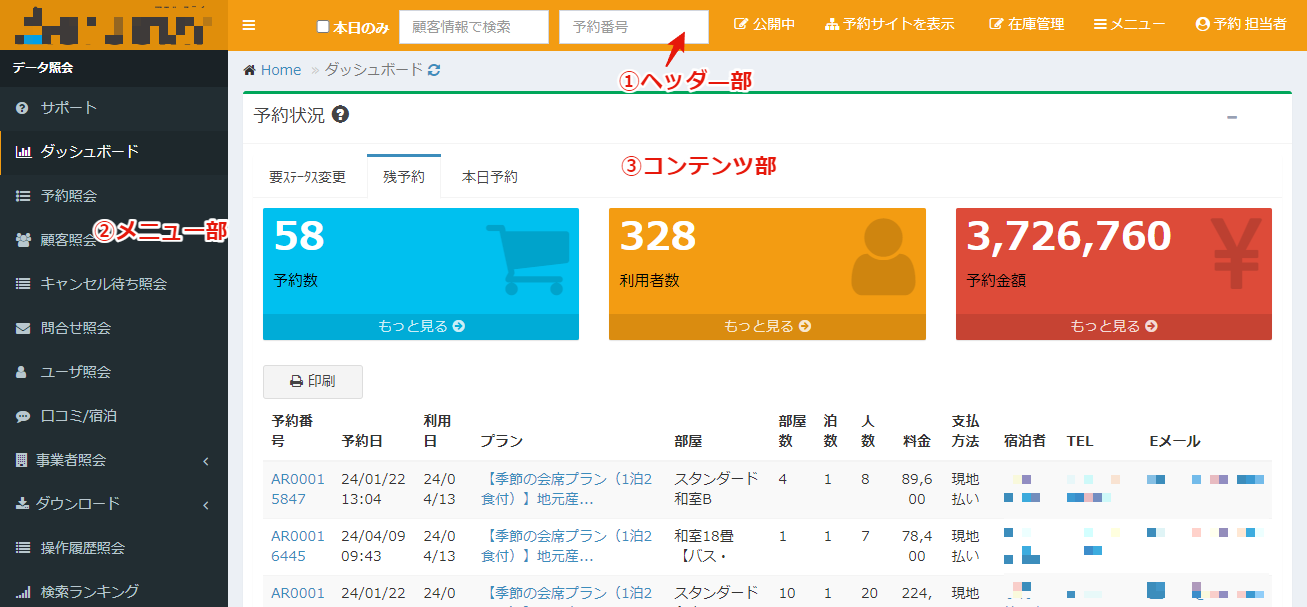
Task: Open the header メニュー item
Action: (x=1129, y=24)
